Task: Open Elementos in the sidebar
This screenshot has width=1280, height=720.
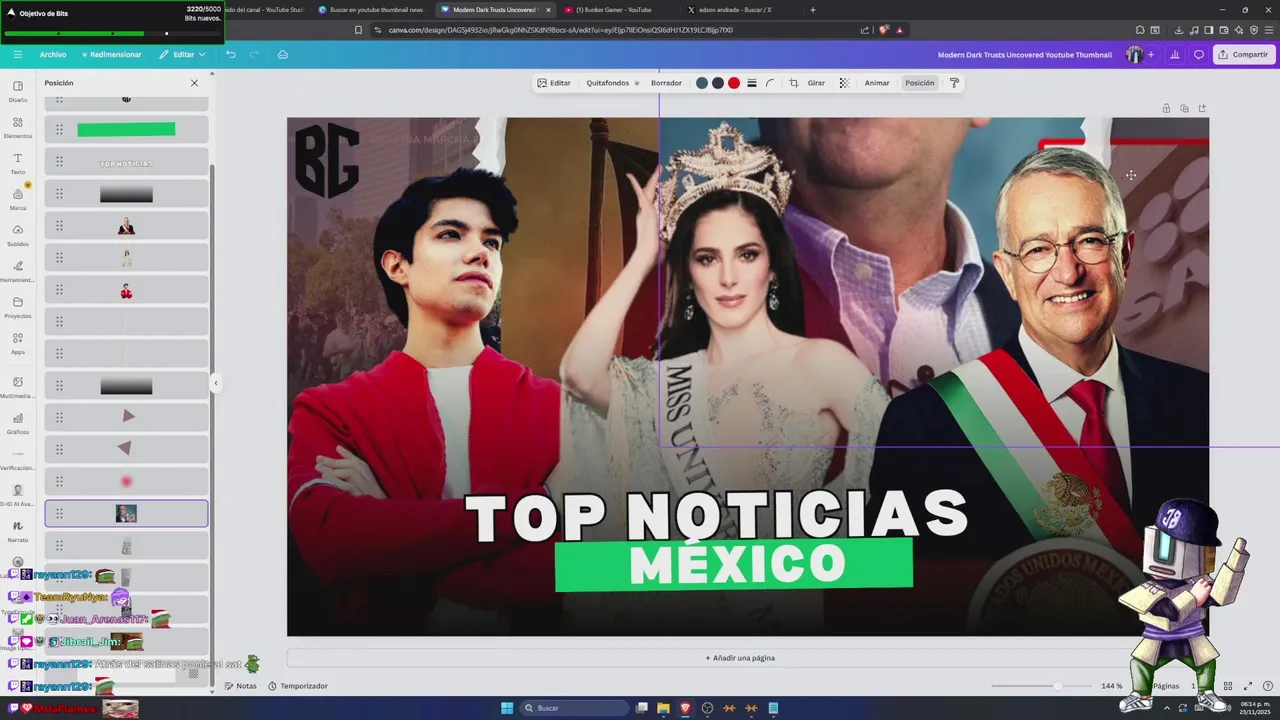Action: point(18,127)
